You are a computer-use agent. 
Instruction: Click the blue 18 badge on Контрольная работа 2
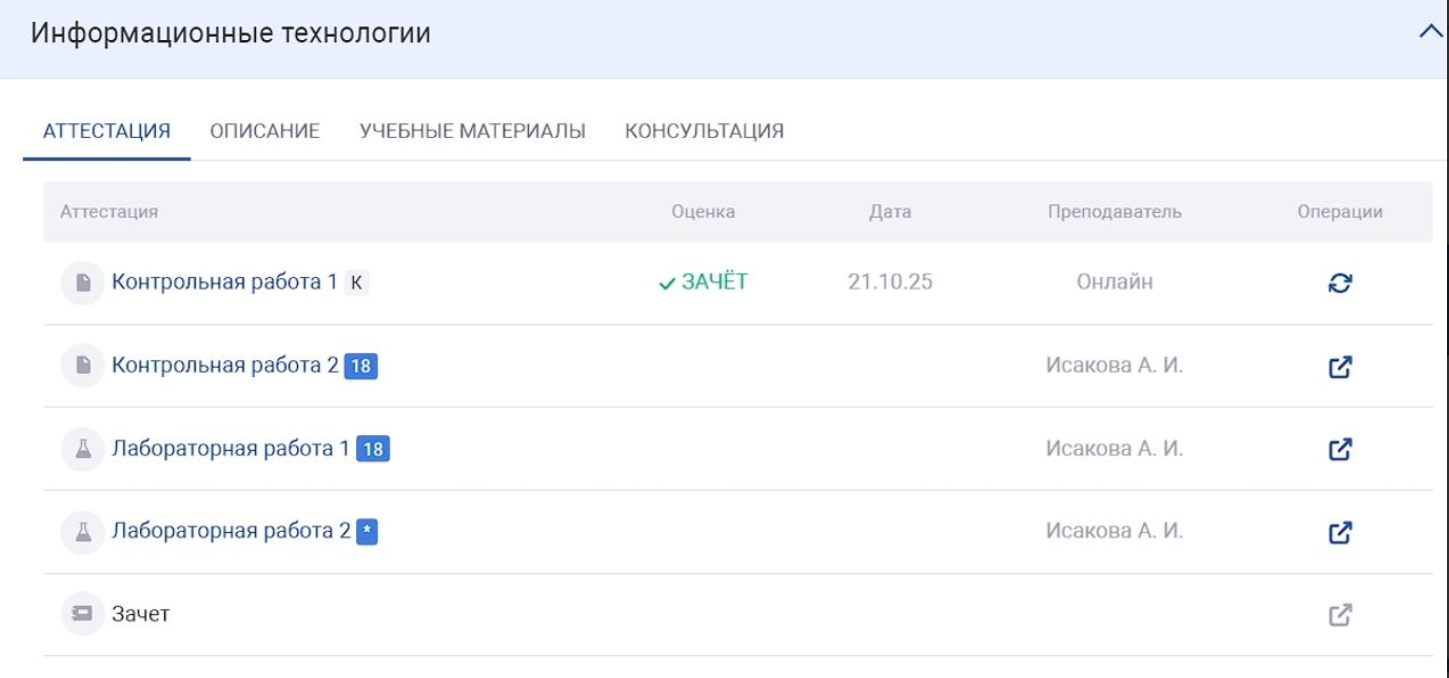click(361, 367)
